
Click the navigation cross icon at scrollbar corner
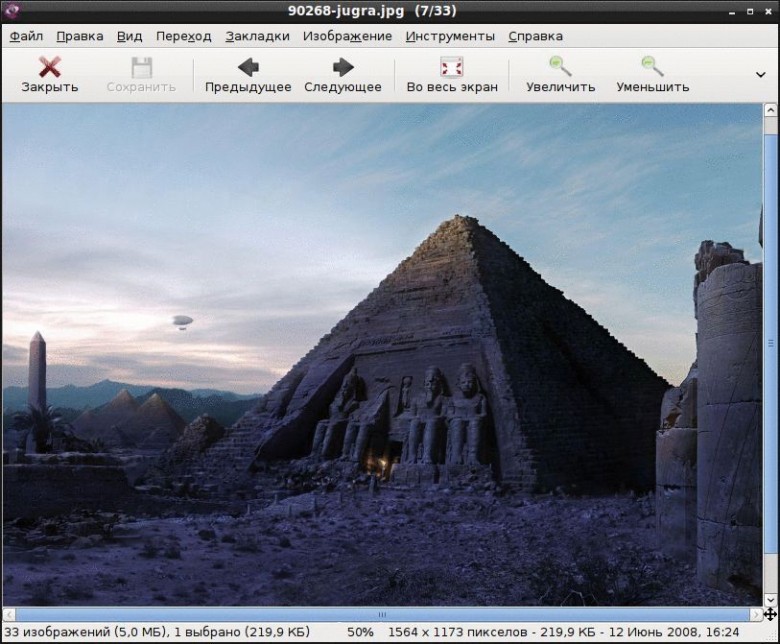[771, 615]
